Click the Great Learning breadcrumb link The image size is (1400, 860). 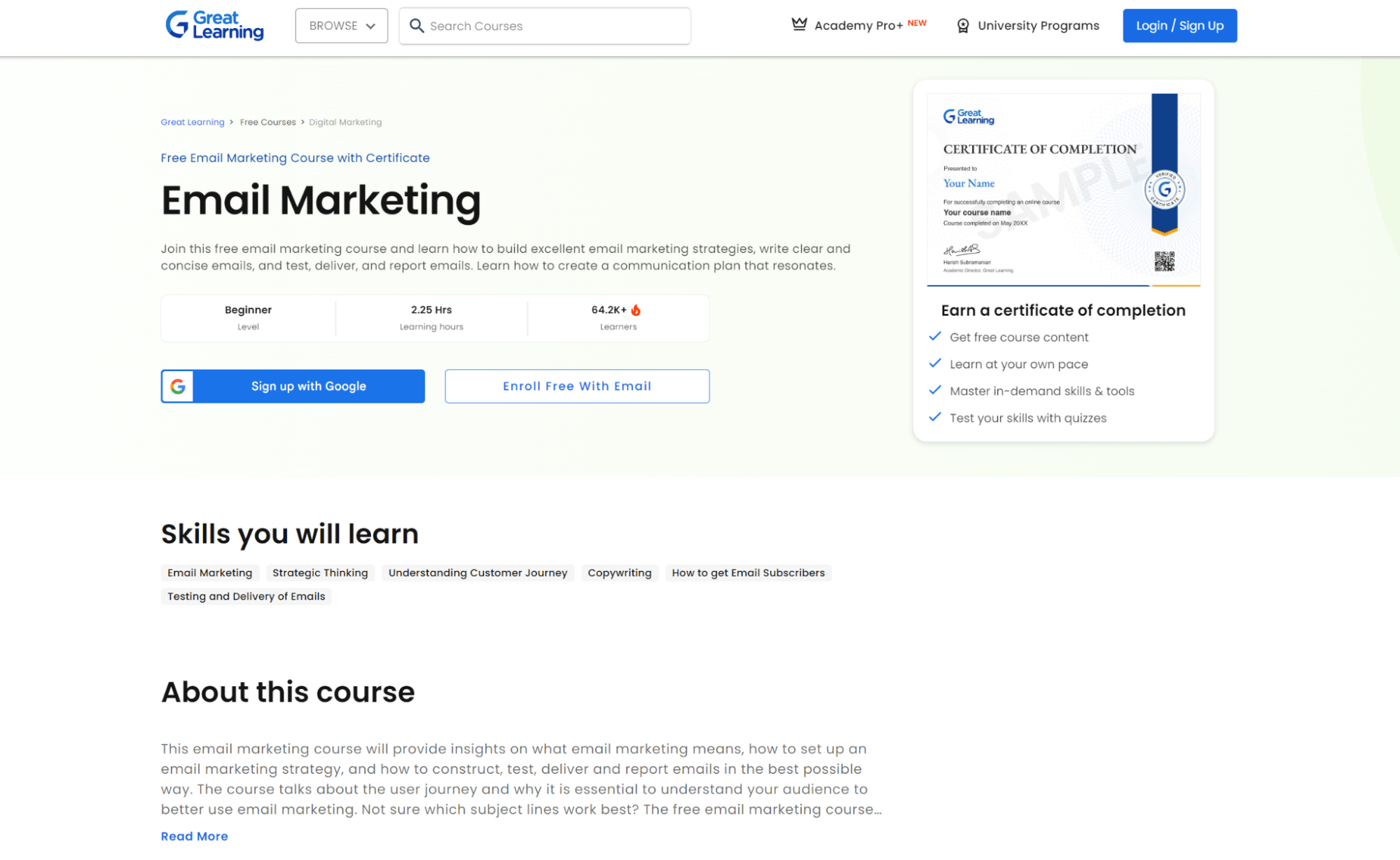(192, 122)
